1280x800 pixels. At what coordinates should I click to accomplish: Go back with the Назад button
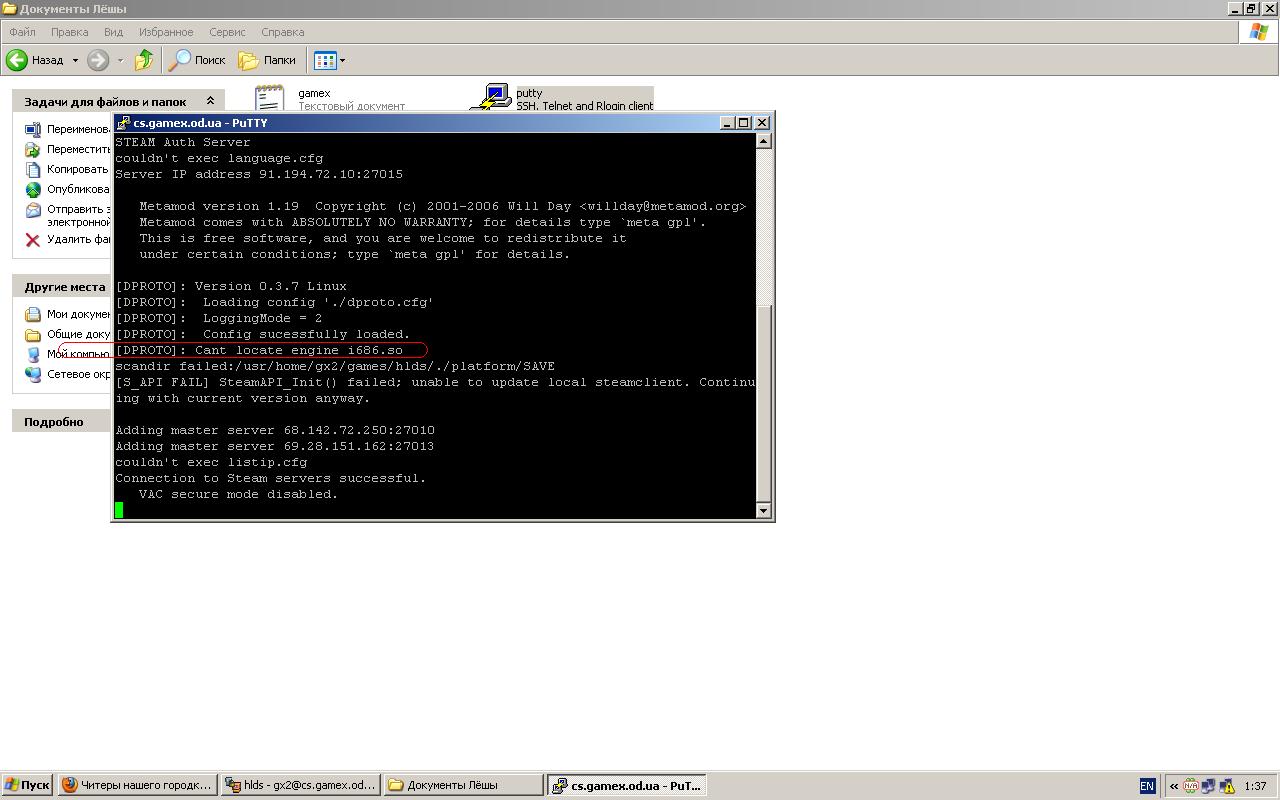pyautogui.click(x=35, y=60)
